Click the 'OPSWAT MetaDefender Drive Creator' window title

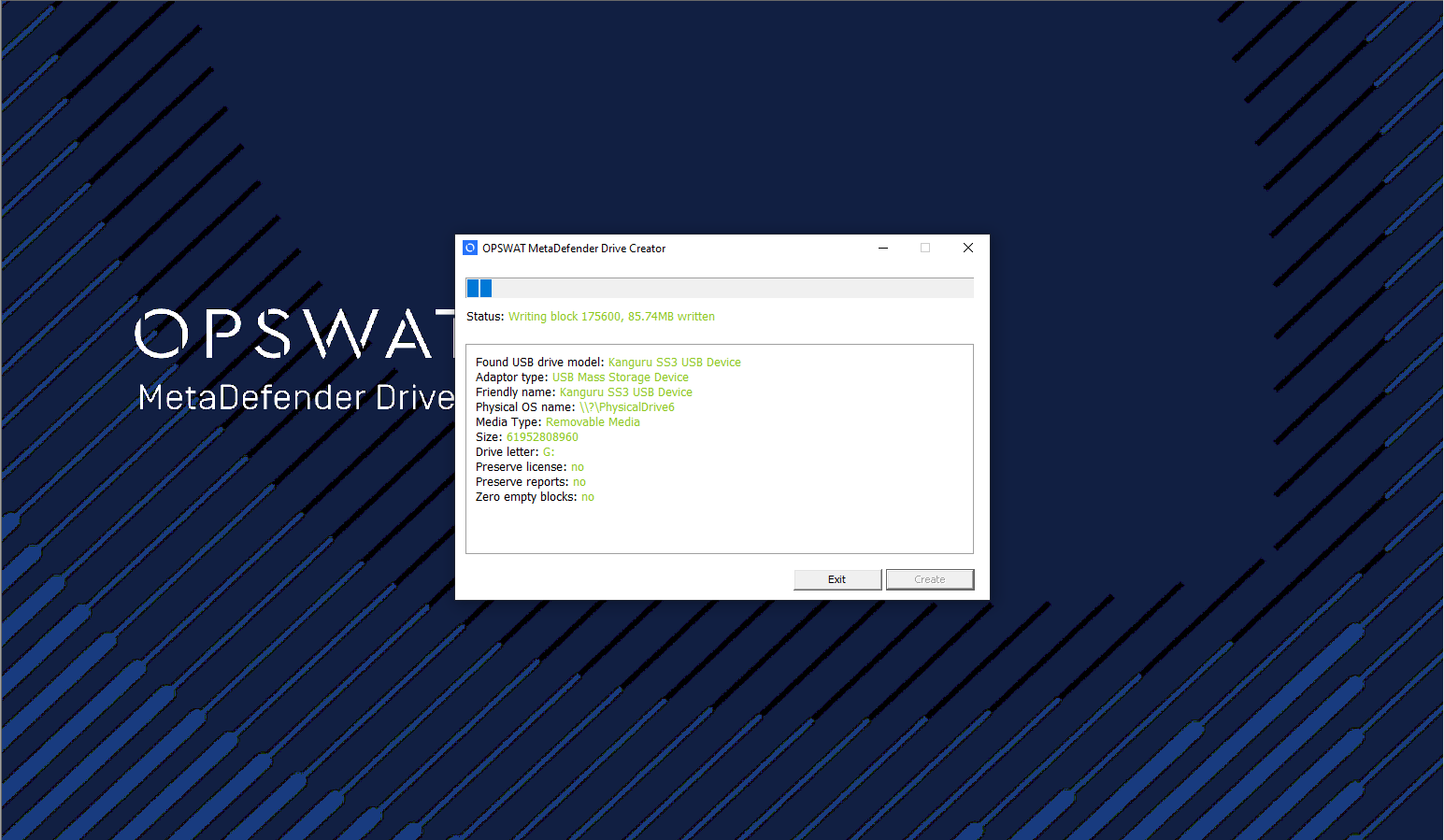click(574, 249)
